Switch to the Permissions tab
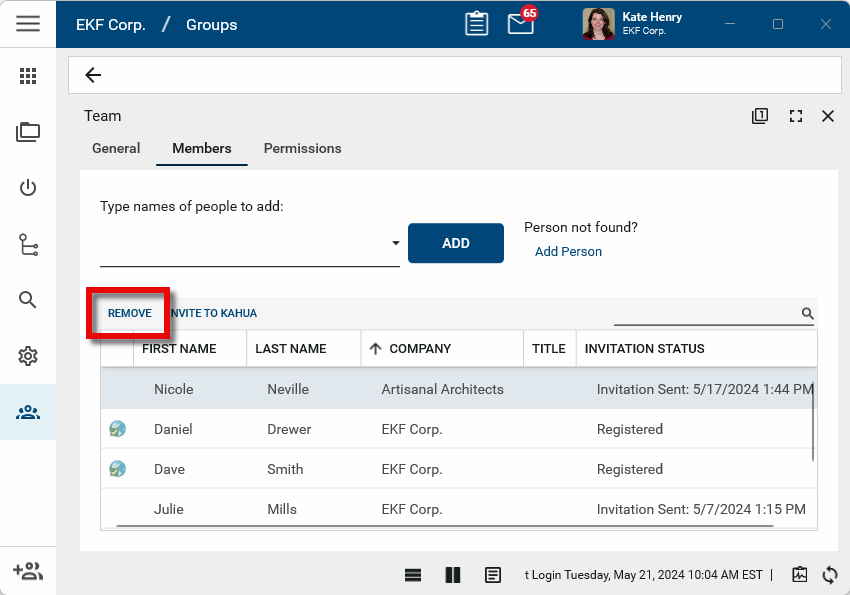850x595 pixels. click(x=302, y=148)
